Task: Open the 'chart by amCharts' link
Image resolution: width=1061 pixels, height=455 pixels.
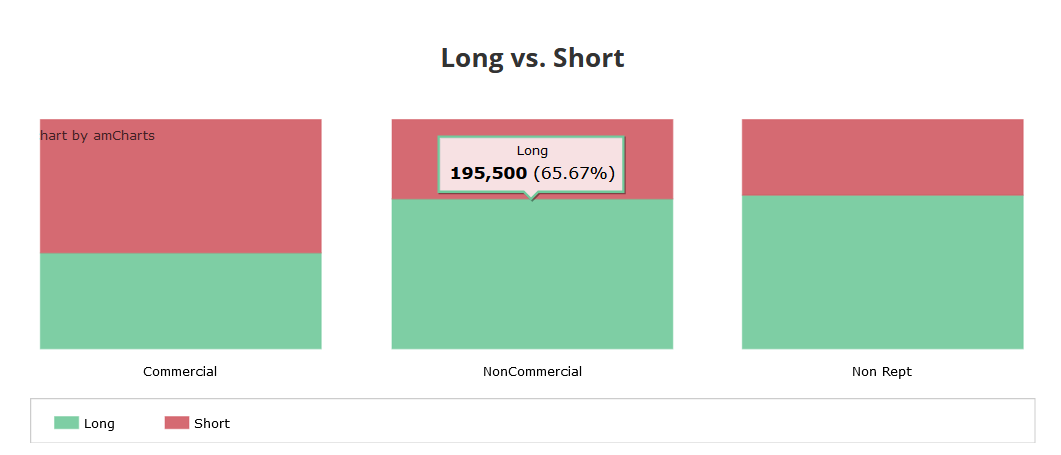Action: (x=97, y=135)
